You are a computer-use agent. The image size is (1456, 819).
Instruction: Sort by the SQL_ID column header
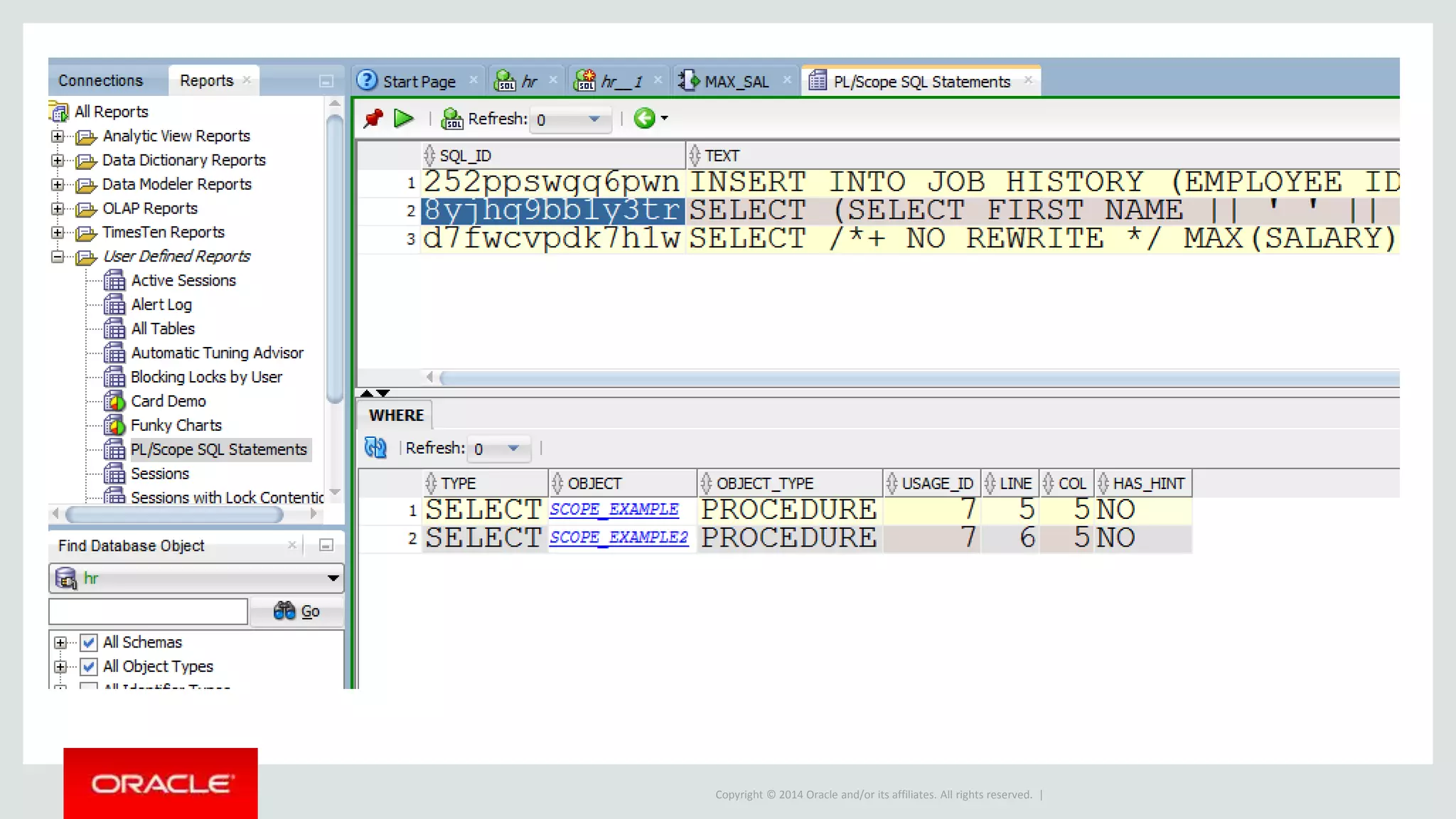coord(553,156)
